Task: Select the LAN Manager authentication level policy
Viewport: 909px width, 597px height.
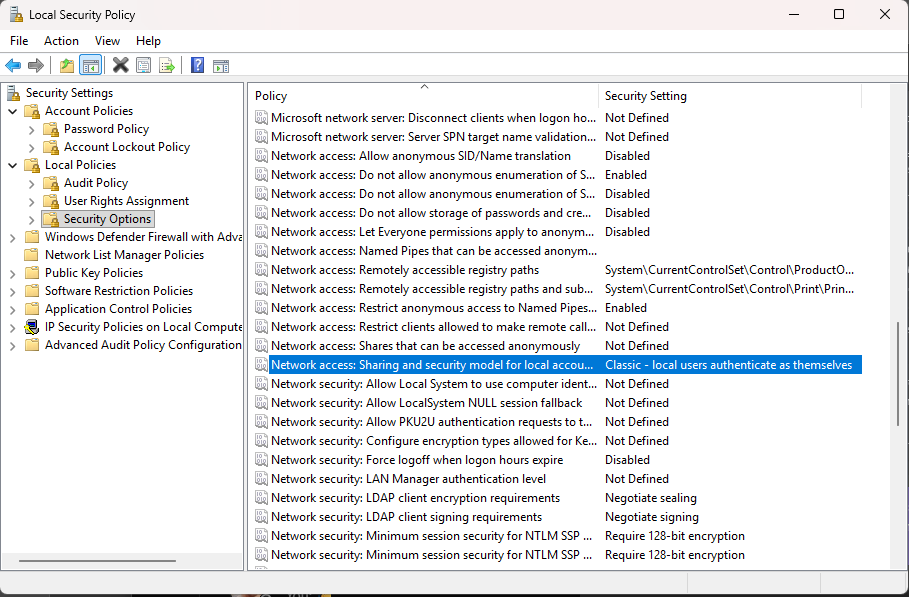Action: pyautogui.click(x=408, y=479)
